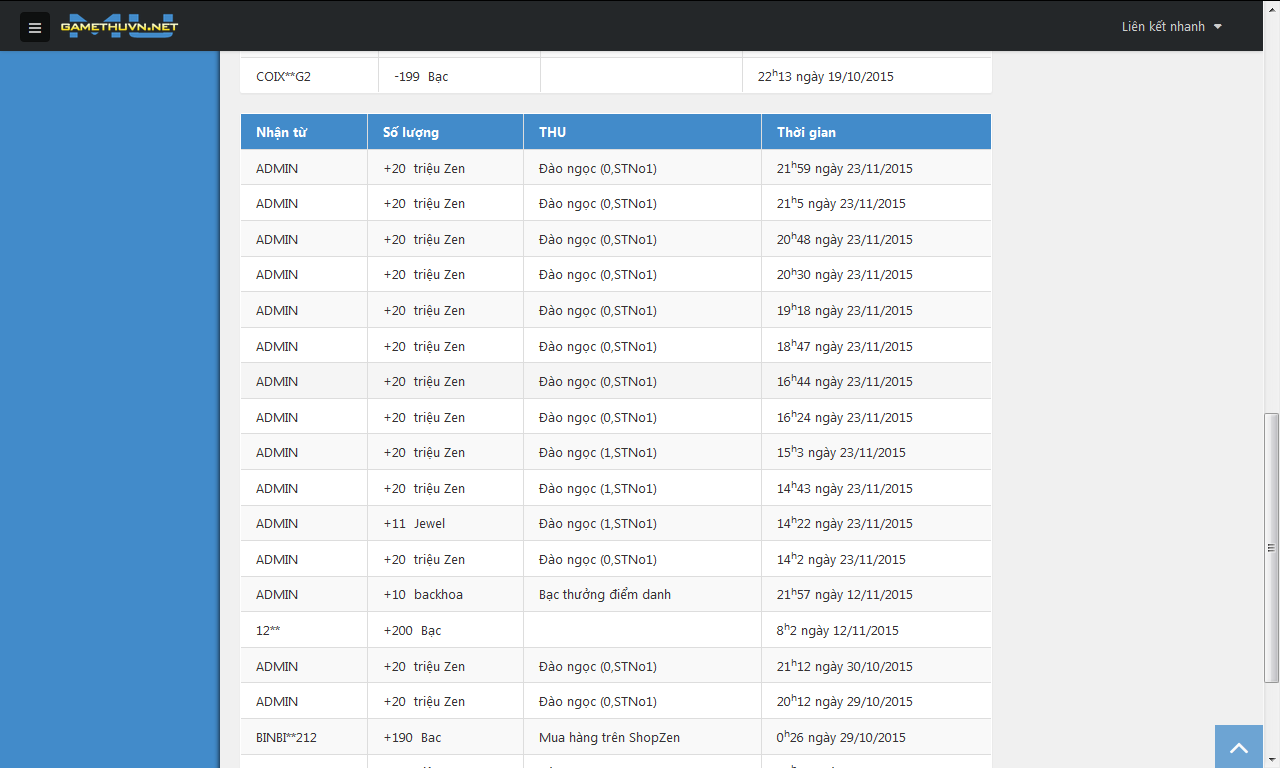Viewport: 1280px width, 768px height.
Task: Click the 20h30 ngày 23/11/2015 timestamp
Action: pyautogui.click(x=845, y=275)
